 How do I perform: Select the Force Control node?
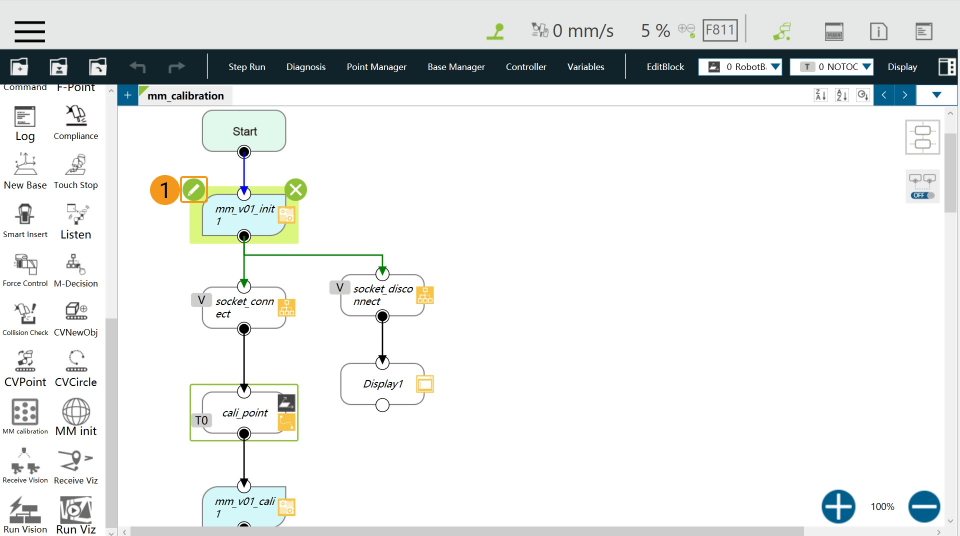(x=25, y=271)
